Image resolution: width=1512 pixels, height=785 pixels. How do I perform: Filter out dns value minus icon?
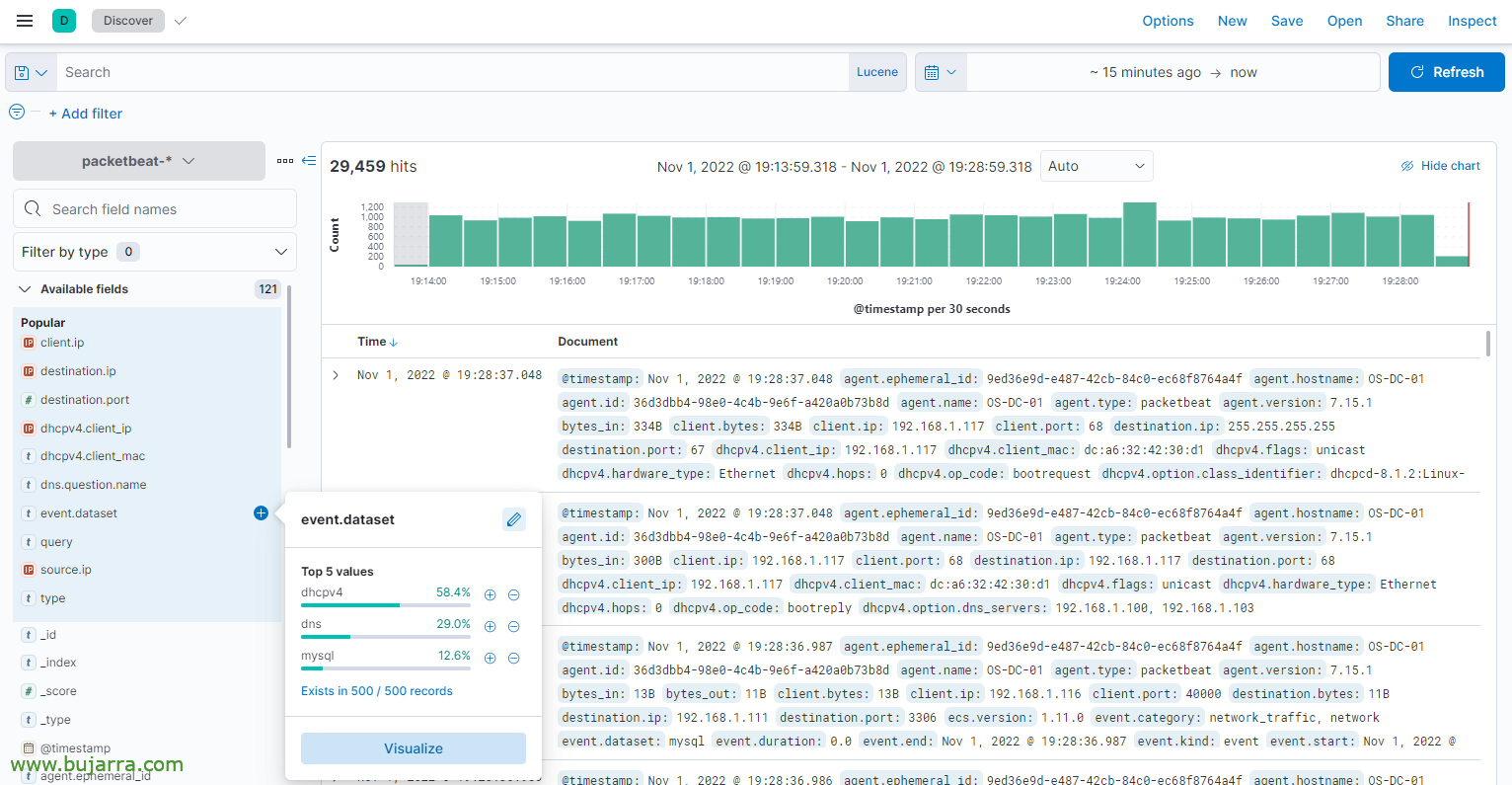pos(514,627)
